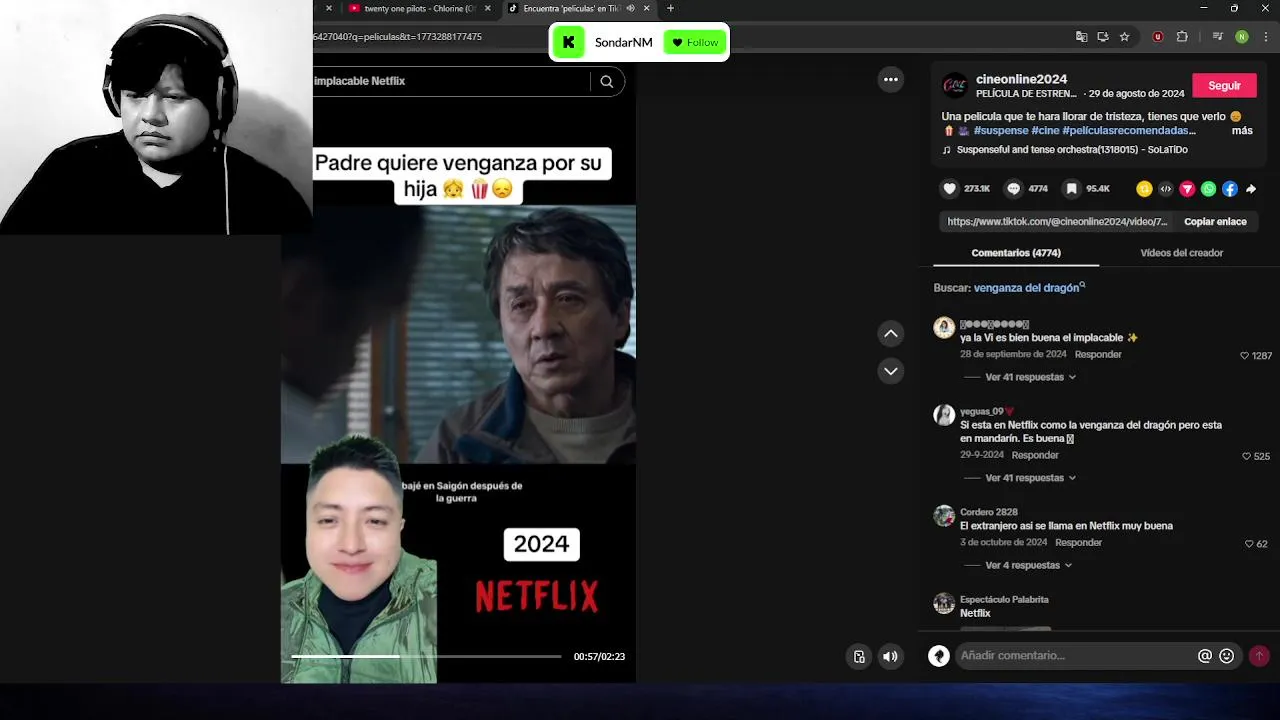Expand 41 replies under 'el implacable' comment
Image resolution: width=1280 pixels, height=720 pixels.
1030,377
